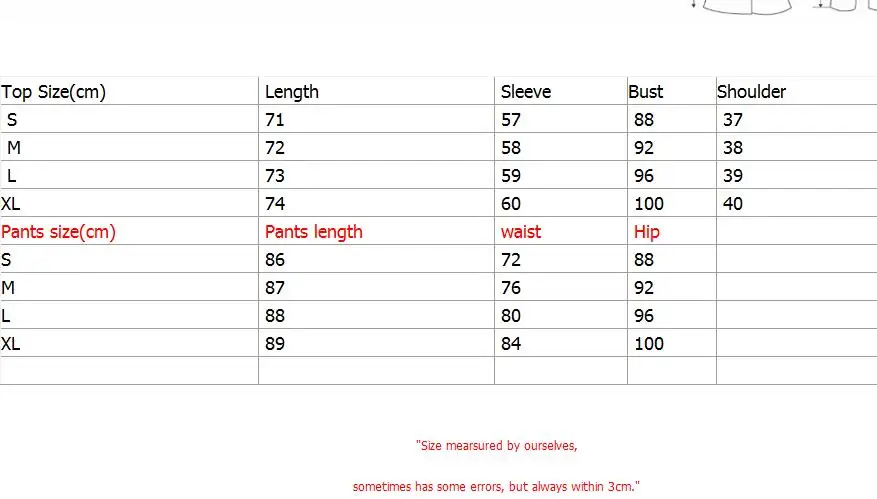Select the "Length" column header
The height and width of the screenshot is (499, 877).
(291, 92)
